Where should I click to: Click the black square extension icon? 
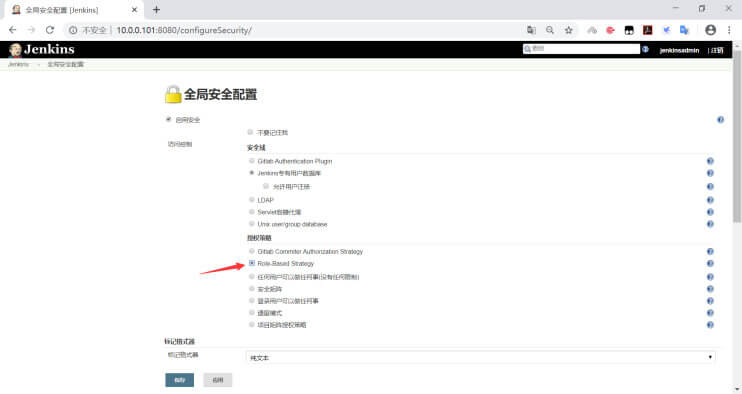(629, 30)
